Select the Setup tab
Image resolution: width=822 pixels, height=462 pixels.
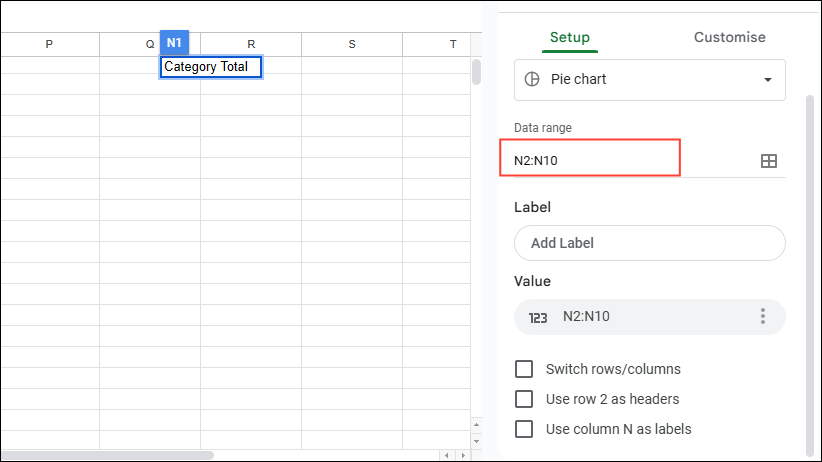coord(570,37)
